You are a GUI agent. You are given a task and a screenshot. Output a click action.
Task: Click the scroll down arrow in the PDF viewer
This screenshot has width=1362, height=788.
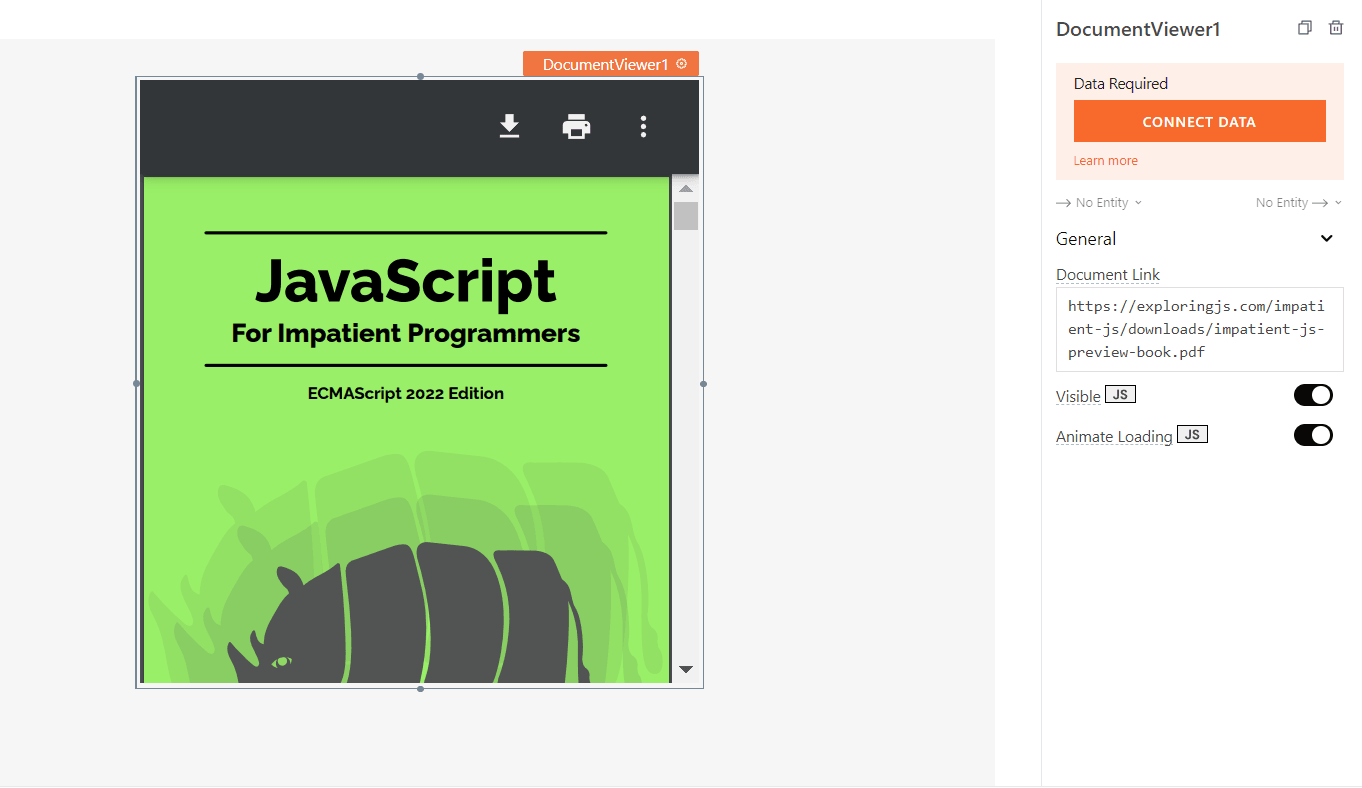click(686, 669)
